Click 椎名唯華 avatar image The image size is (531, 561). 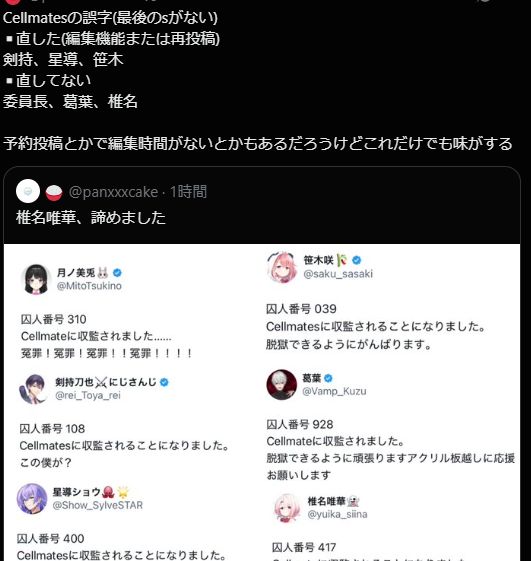click(287, 508)
